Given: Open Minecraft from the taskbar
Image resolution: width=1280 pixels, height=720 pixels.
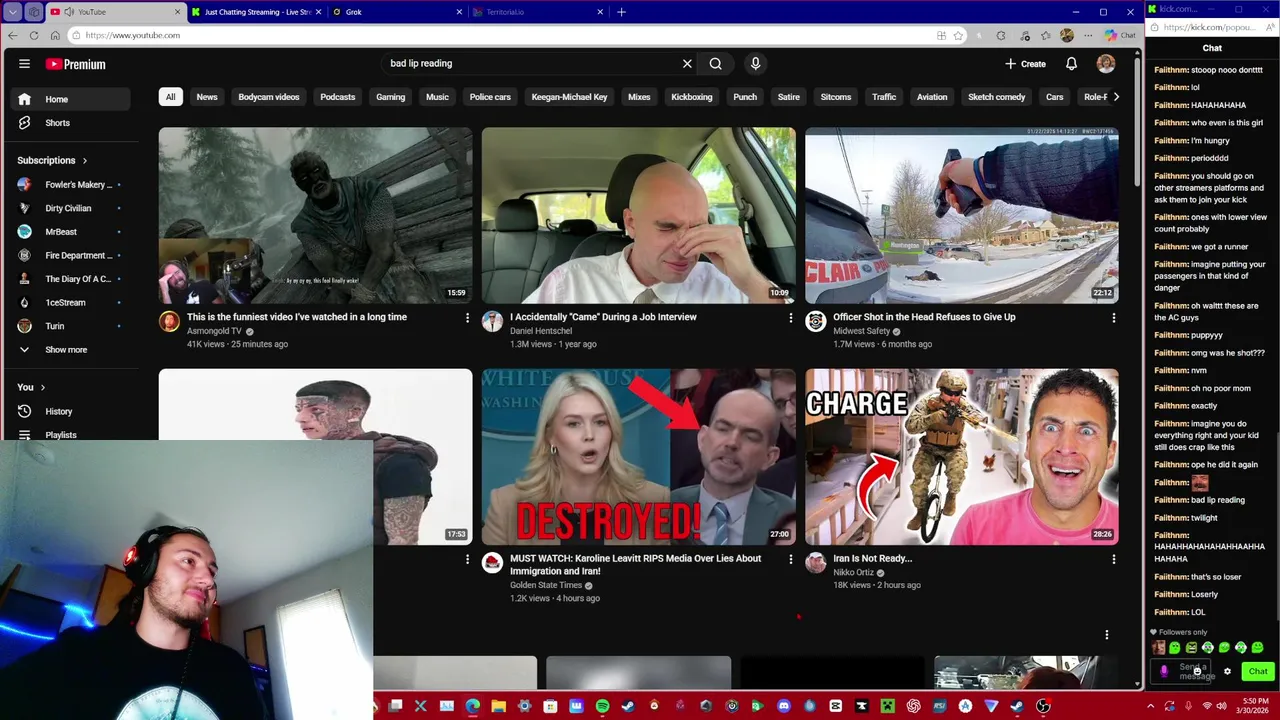Looking at the screenshot, I should 887,706.
